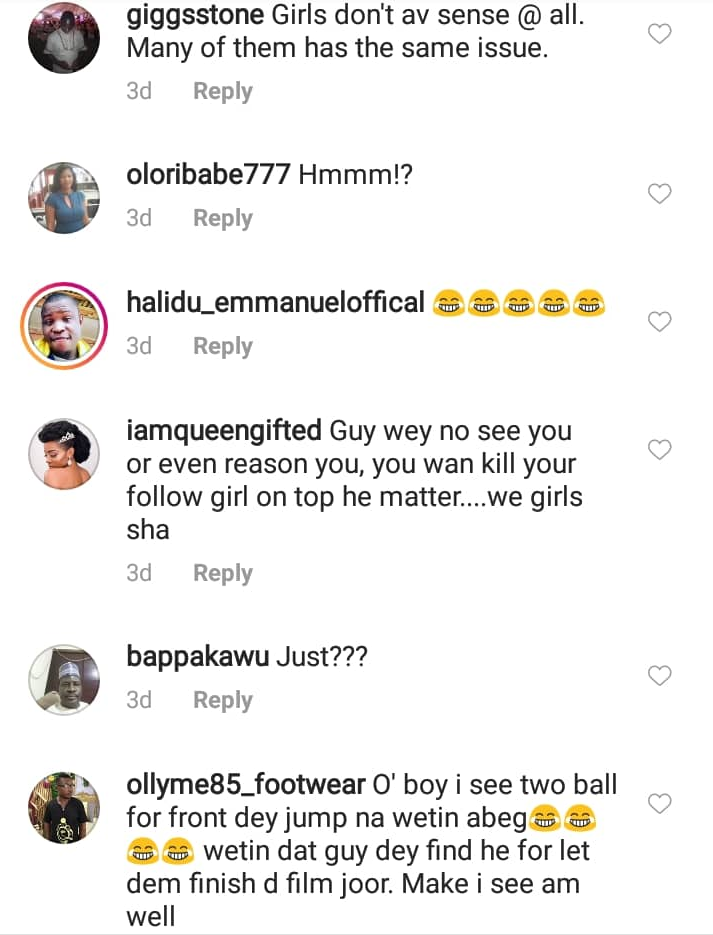Like the ollyme85_footwear comment
Image resolution: width=713 pixels, height=935 pixels.
pyautogui.click(x=660, y=804)
